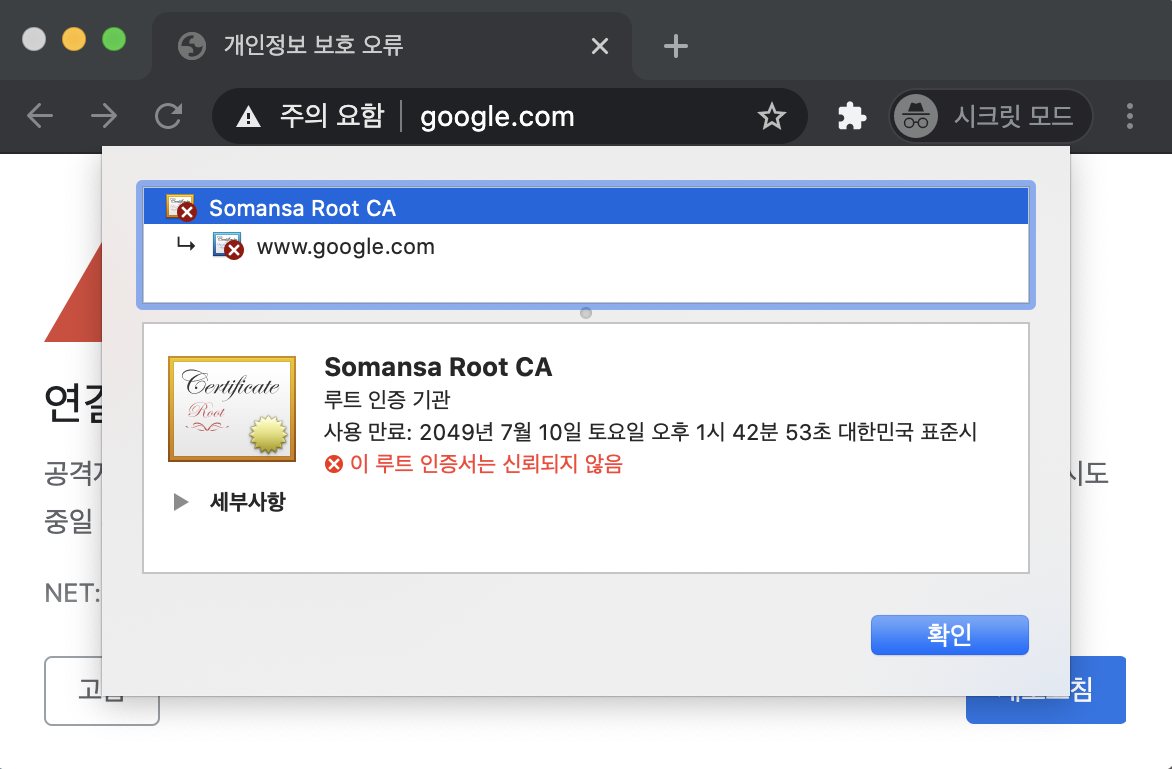Open a new tab with the plus button
Image resolution: width=1172 pixels, height=769 pixels.
click(x=676, y=46)
